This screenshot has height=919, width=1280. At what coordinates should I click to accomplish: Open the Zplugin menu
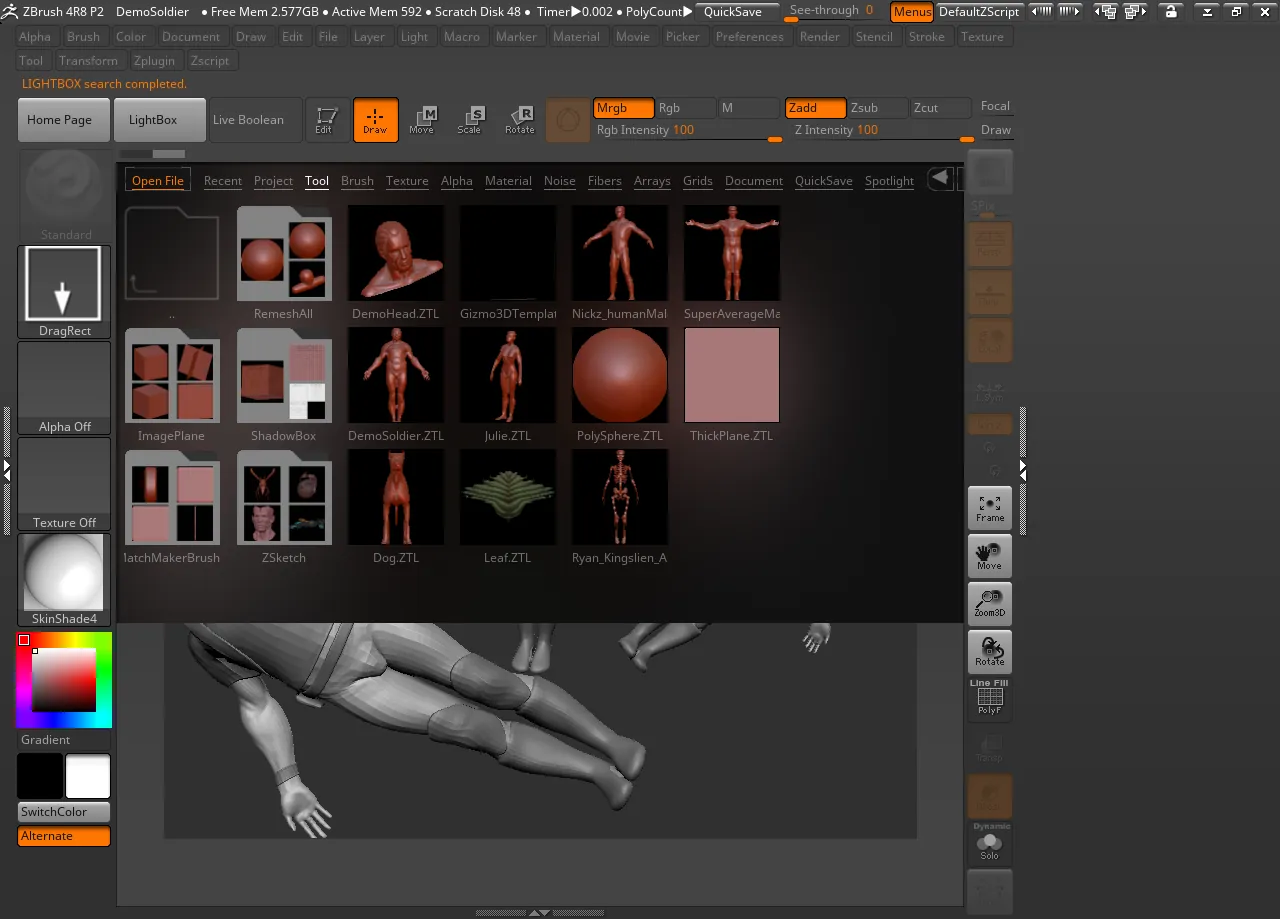[155, 61]
